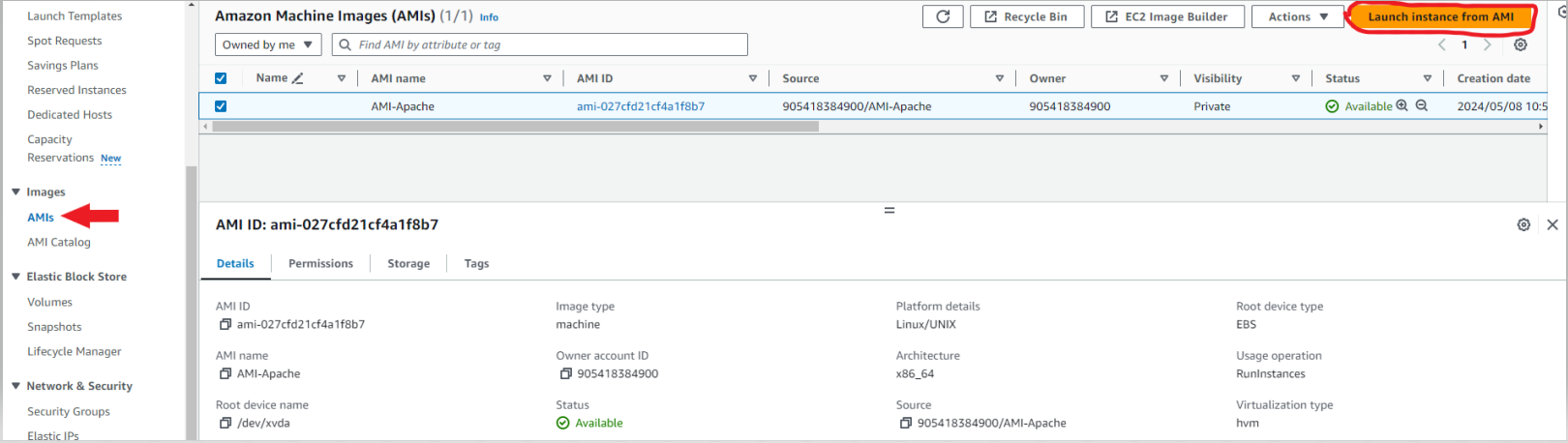Open Elastic IPs in sidebar
The width and height of the screenshot is (1568, 443).
click(53, 435)
